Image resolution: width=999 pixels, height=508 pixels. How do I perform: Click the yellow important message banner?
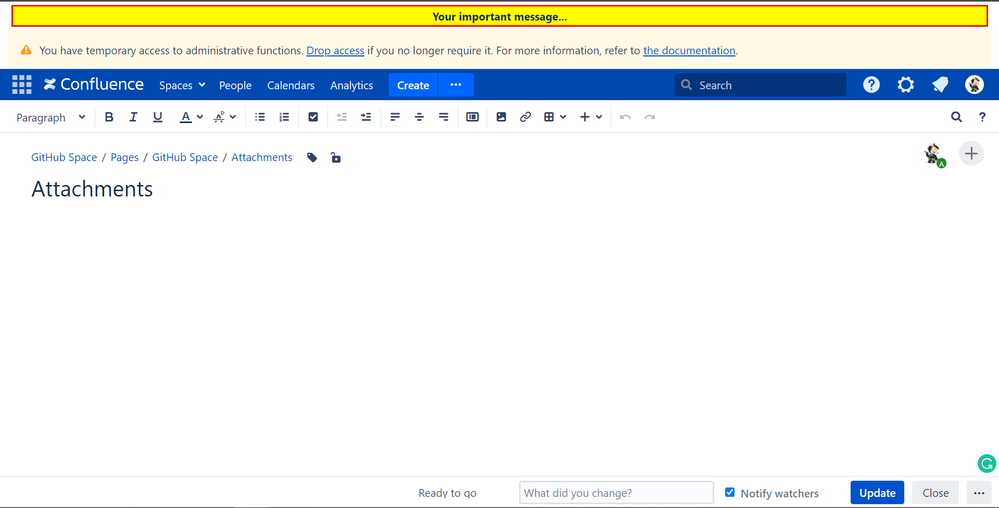point(500,17)
